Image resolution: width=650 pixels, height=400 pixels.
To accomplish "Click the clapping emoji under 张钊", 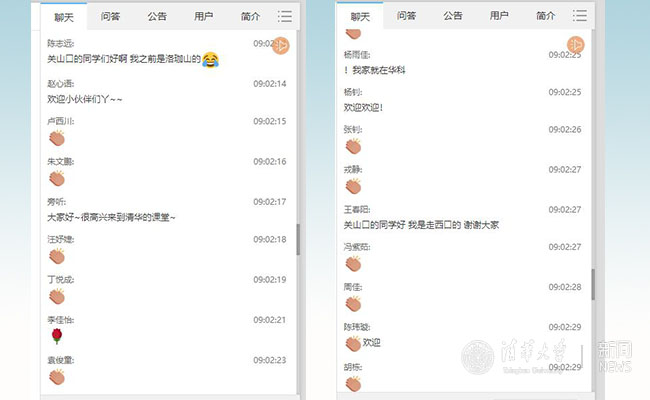I will [x=352, y=147].
